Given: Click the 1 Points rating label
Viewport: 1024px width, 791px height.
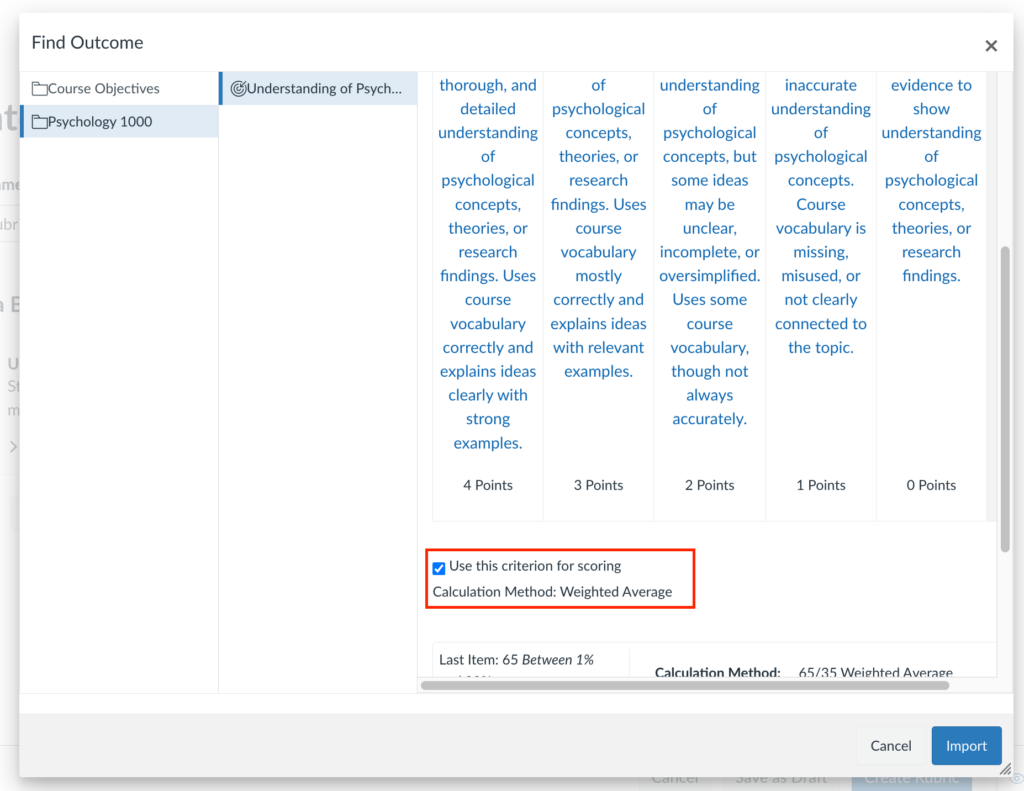Looking at the screenshot, I should 820,485.
